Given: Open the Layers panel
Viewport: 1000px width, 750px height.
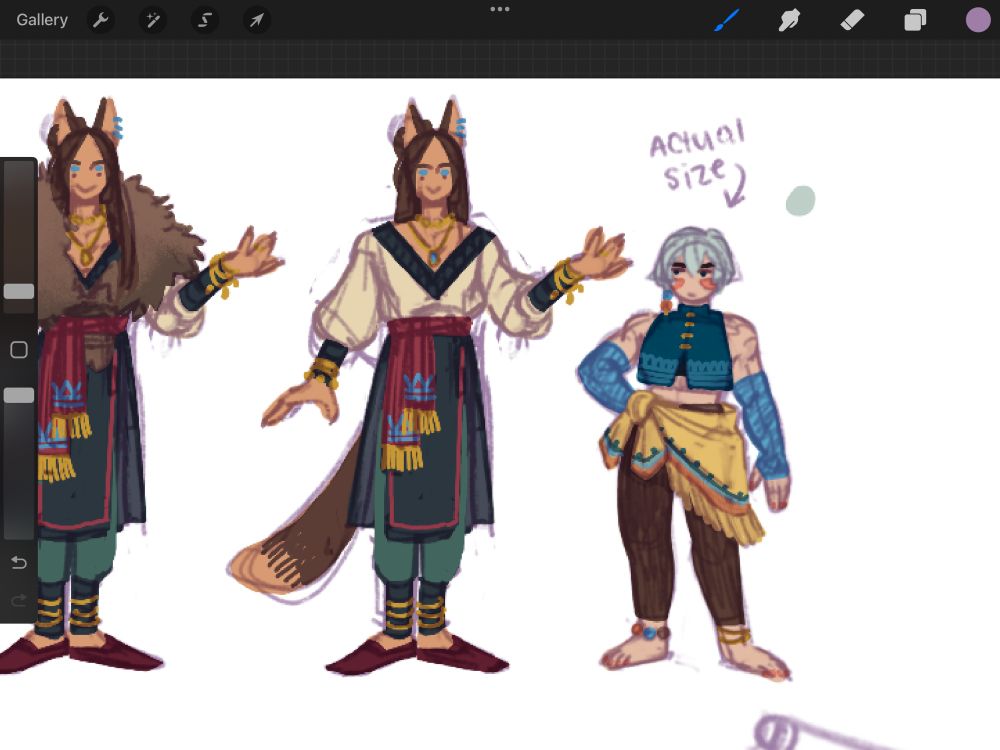Looking at the screenshot, I should (915, 20).
